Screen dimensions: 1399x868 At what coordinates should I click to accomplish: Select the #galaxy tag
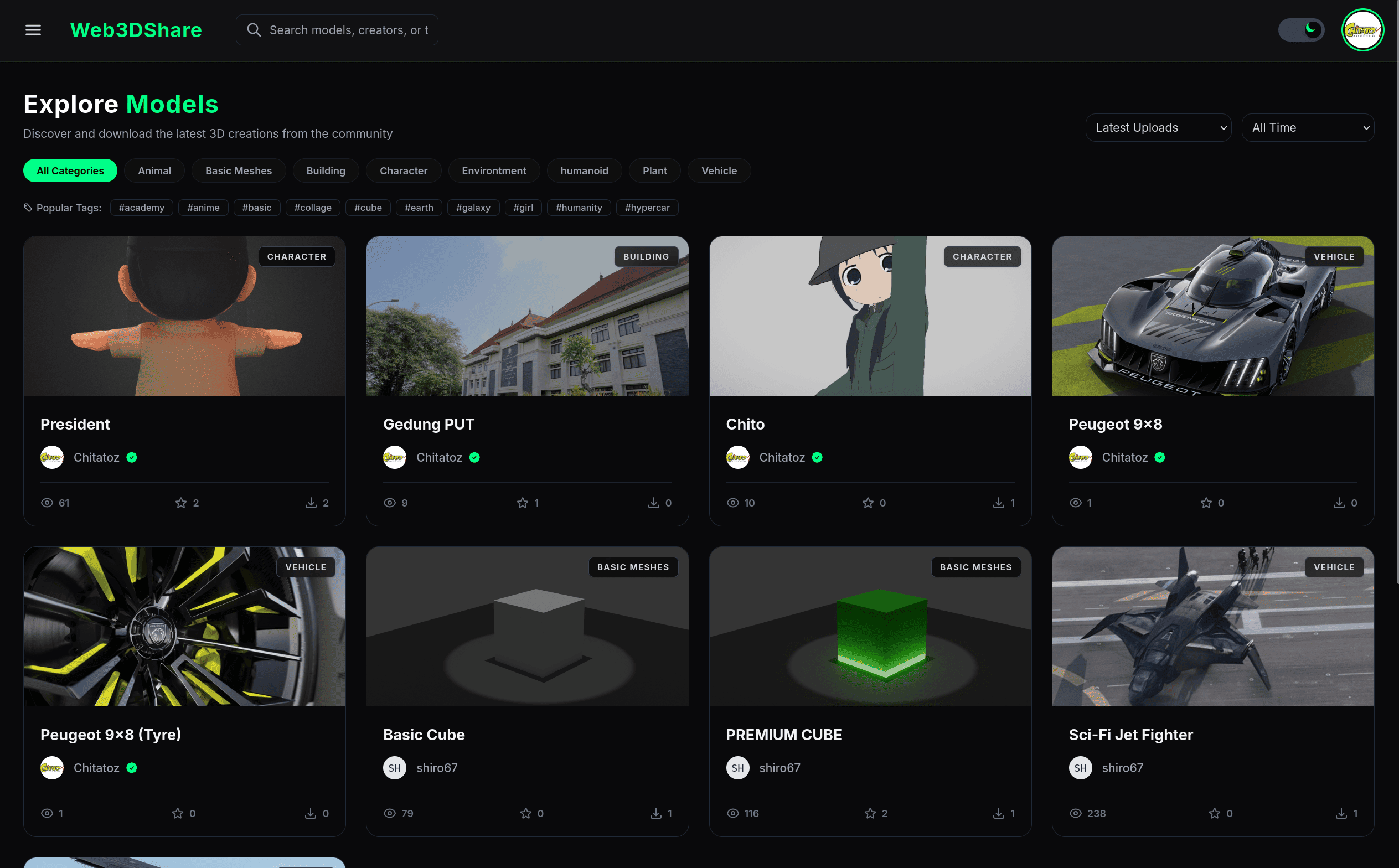click(473, 207)
